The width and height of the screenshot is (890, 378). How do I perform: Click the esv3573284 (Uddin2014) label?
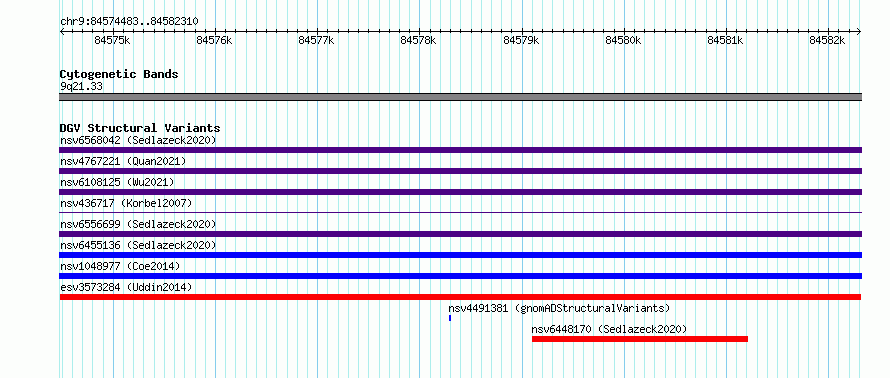pyautogui.click(x=126, y=287)
